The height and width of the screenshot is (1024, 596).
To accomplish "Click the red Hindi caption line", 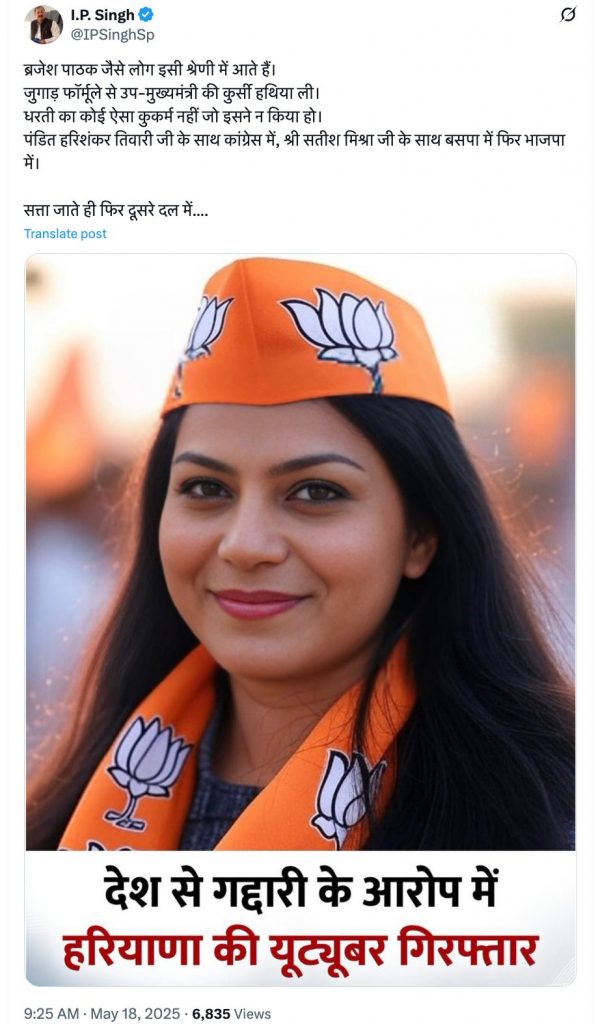I will [300, 950].
